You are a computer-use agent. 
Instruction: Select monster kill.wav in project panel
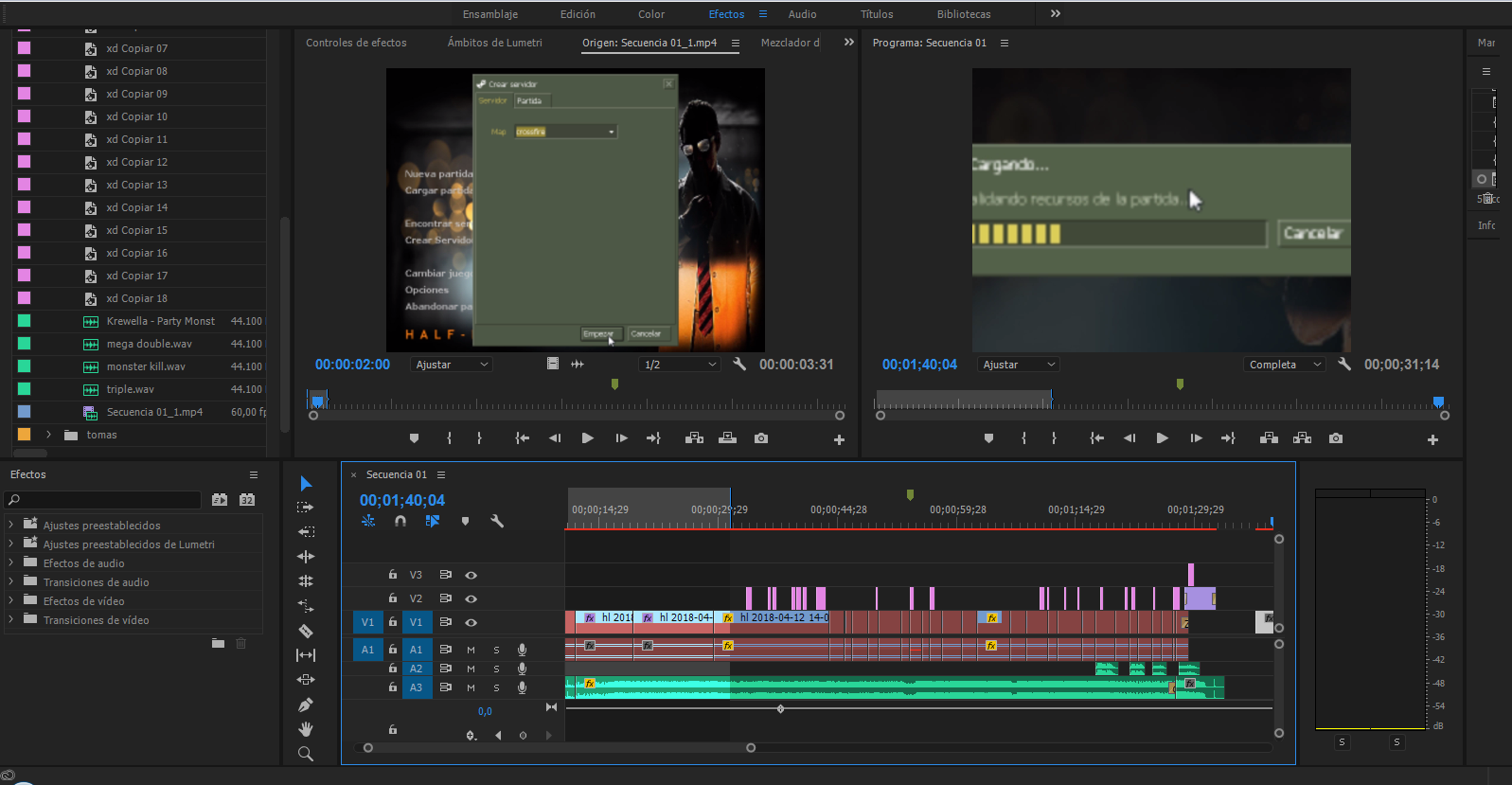click(146, 366)
